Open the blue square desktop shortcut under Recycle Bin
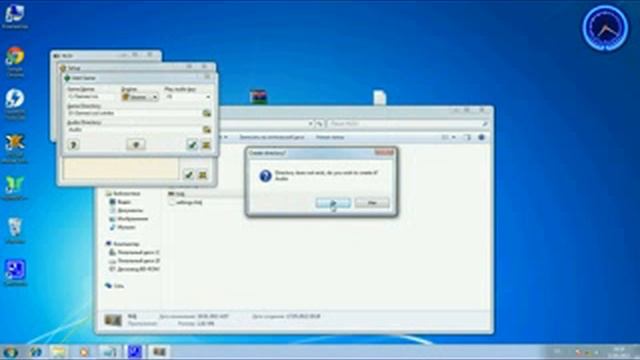Screen dimensions: 640x360 (x=15, y=273)
